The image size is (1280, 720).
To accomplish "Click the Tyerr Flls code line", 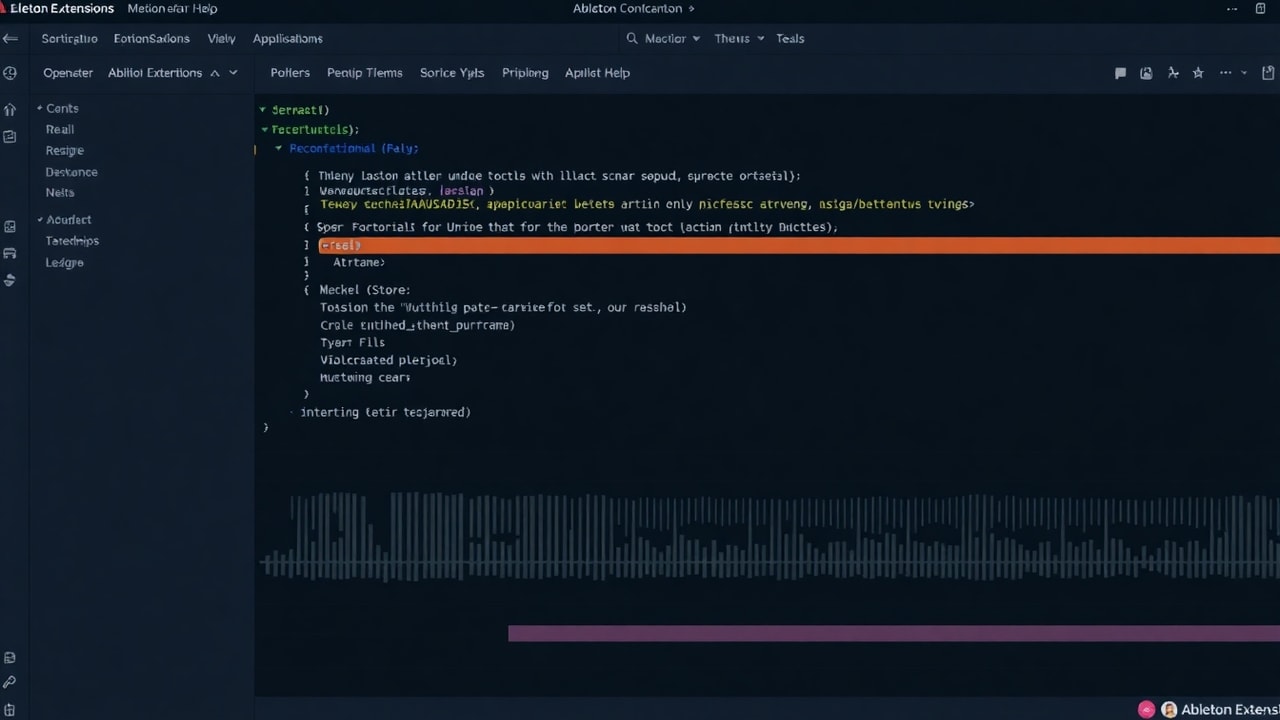I will pyautogui.click(x=352, y=342).
